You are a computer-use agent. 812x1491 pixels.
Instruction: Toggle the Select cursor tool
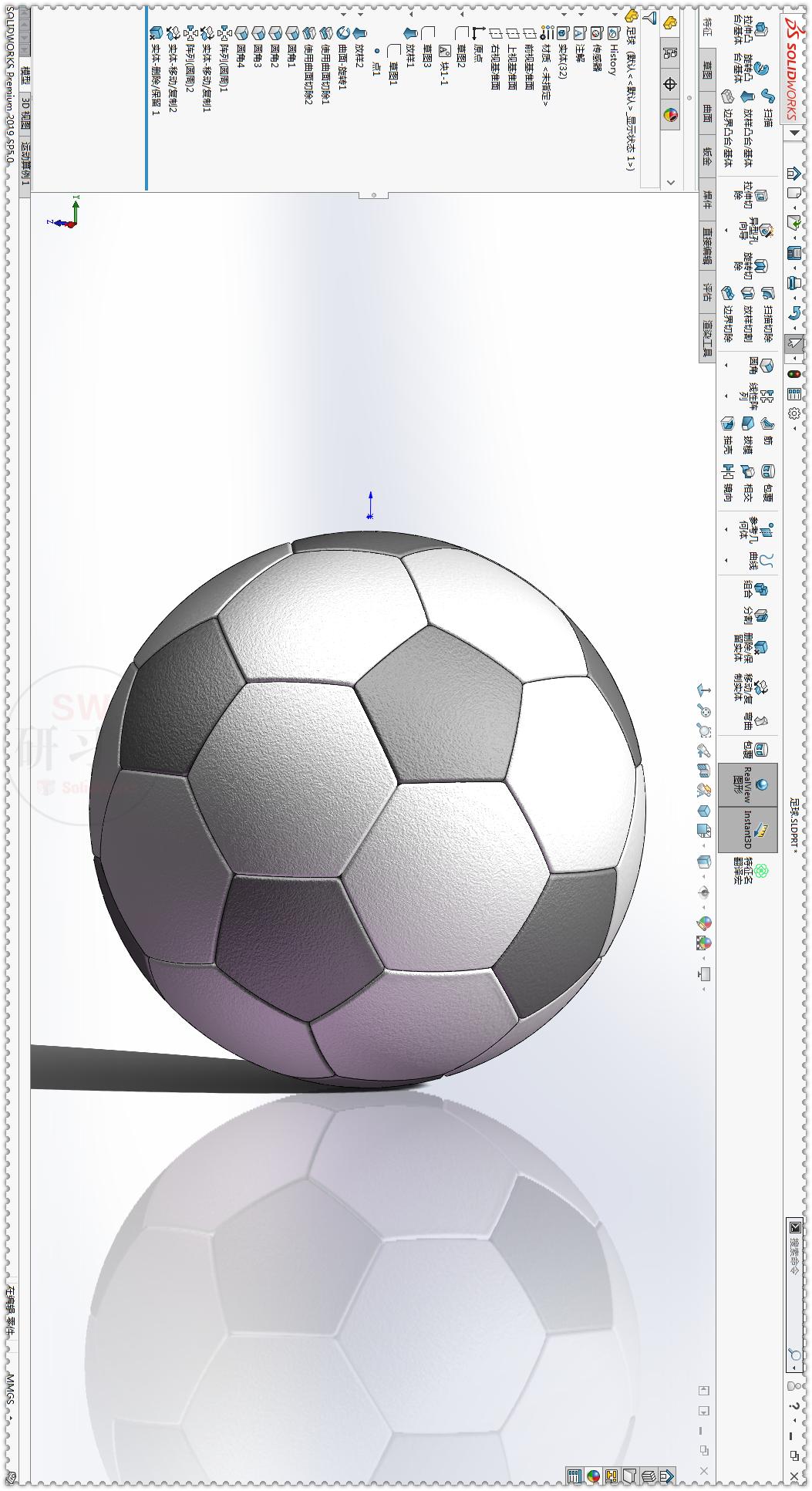point(793,343)
